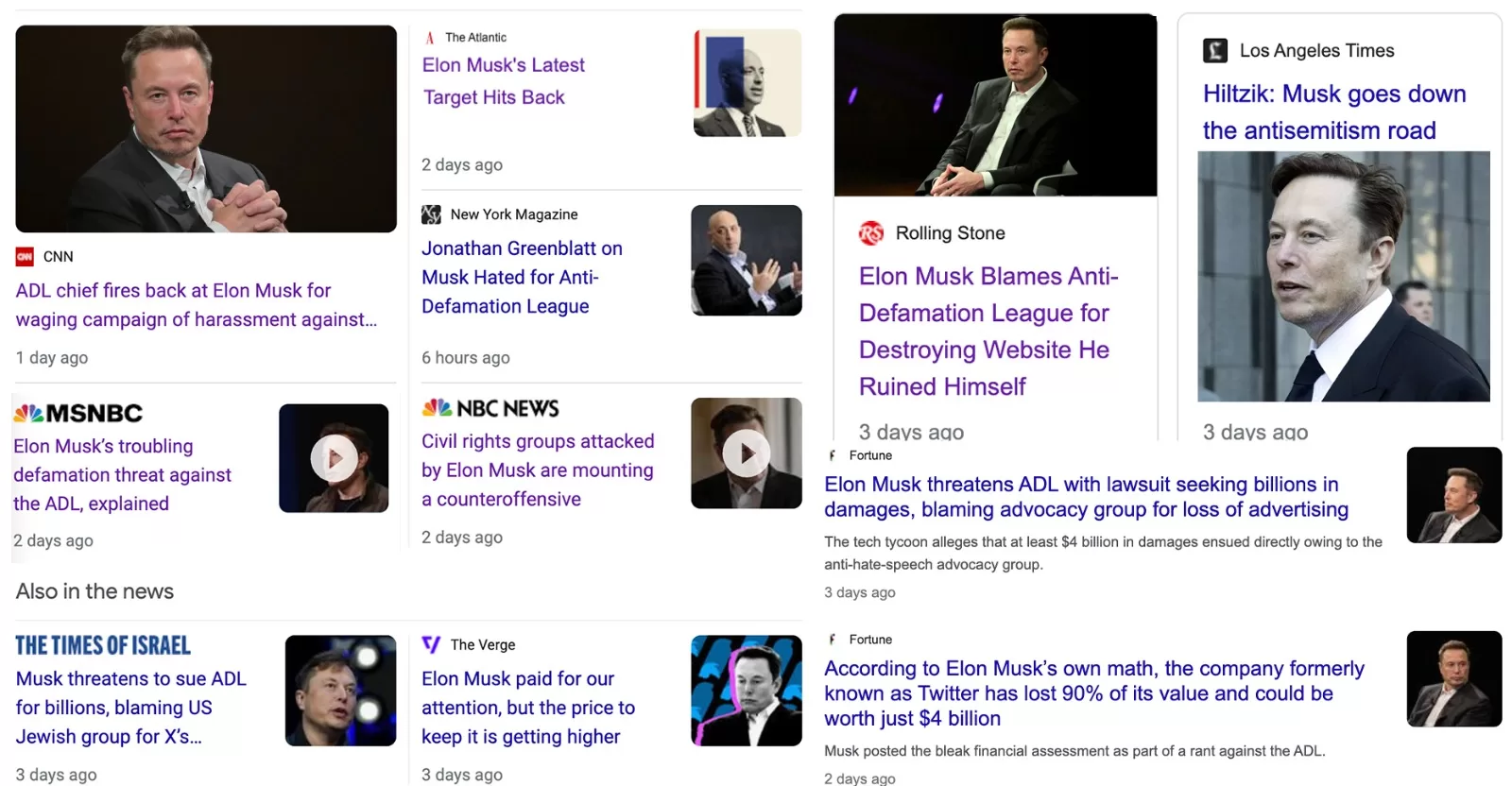Image resolution: width=1512 pixels, height=786 pixels.
Task: Open "Elon Musk's Latest Target Hits Back" article
Action: pyautogui.click(x=503, y=81)
